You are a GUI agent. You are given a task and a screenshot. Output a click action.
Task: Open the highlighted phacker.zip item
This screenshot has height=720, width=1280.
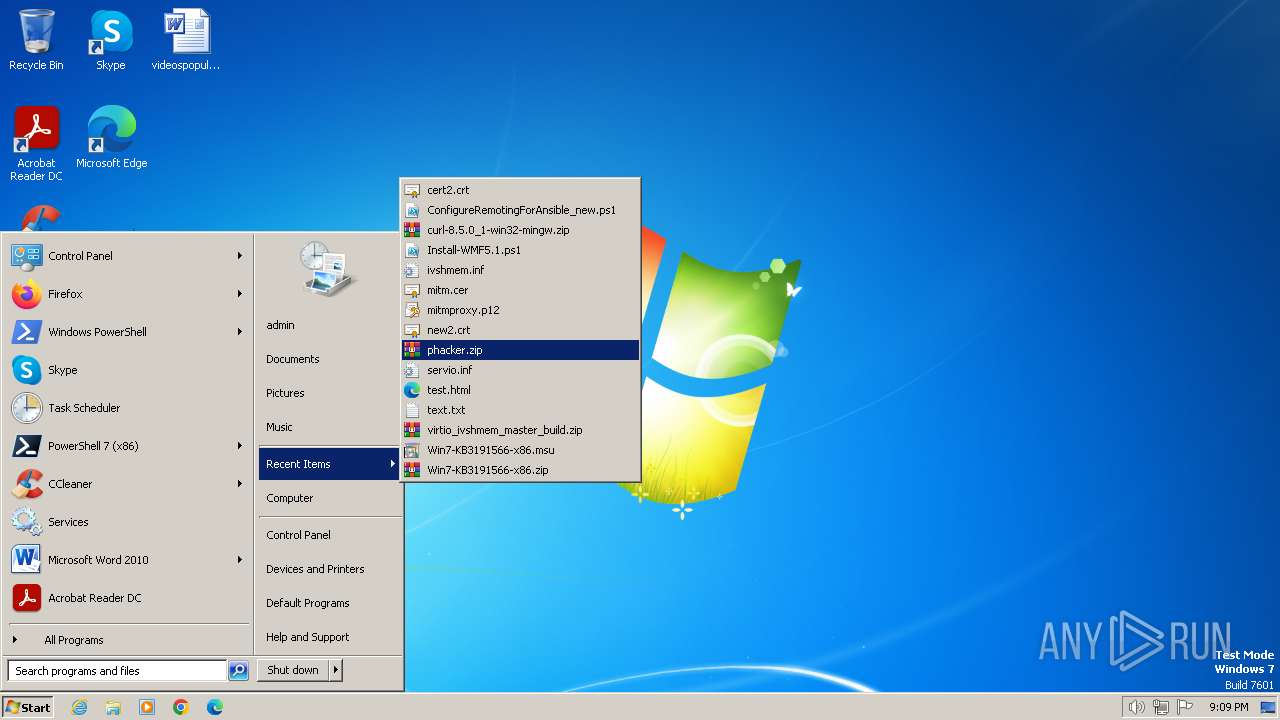click(520, 350)
